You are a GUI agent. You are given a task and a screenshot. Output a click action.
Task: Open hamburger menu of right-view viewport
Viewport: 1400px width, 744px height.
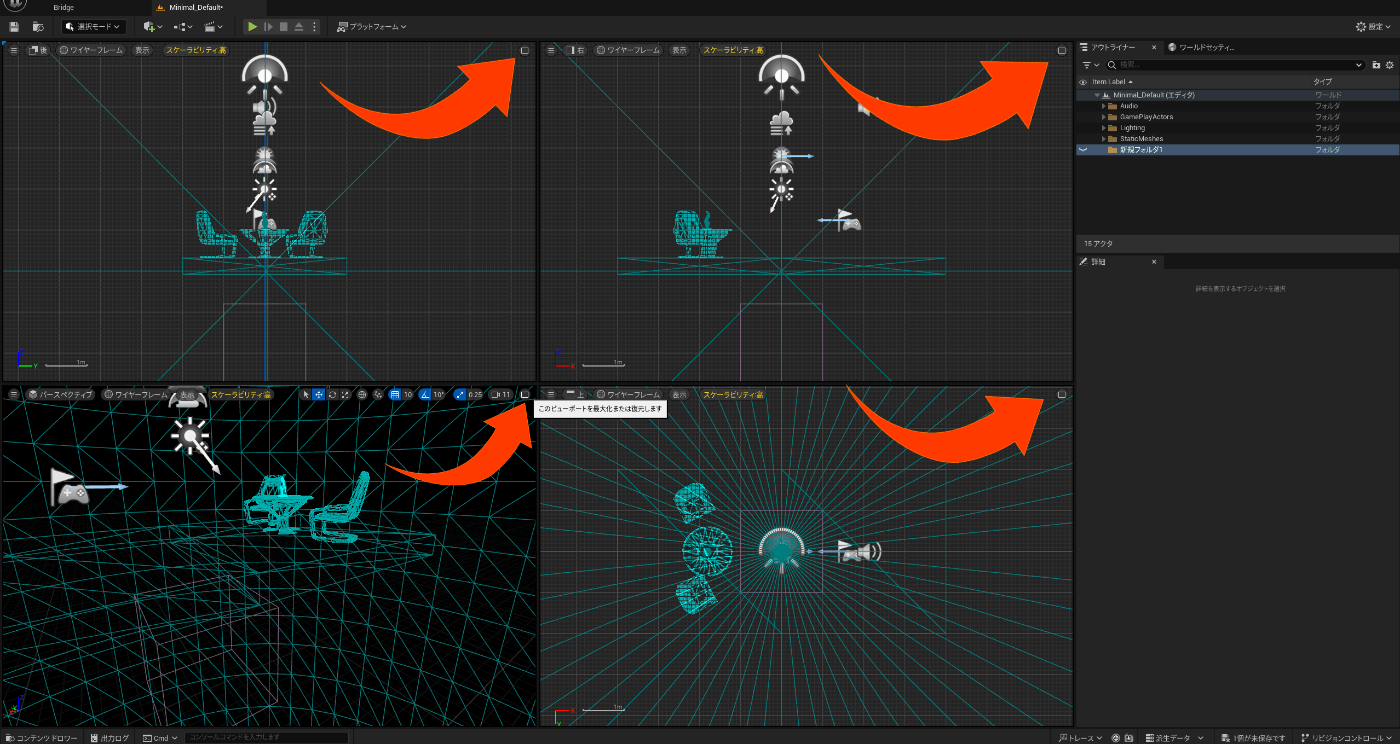pos(551,50)
